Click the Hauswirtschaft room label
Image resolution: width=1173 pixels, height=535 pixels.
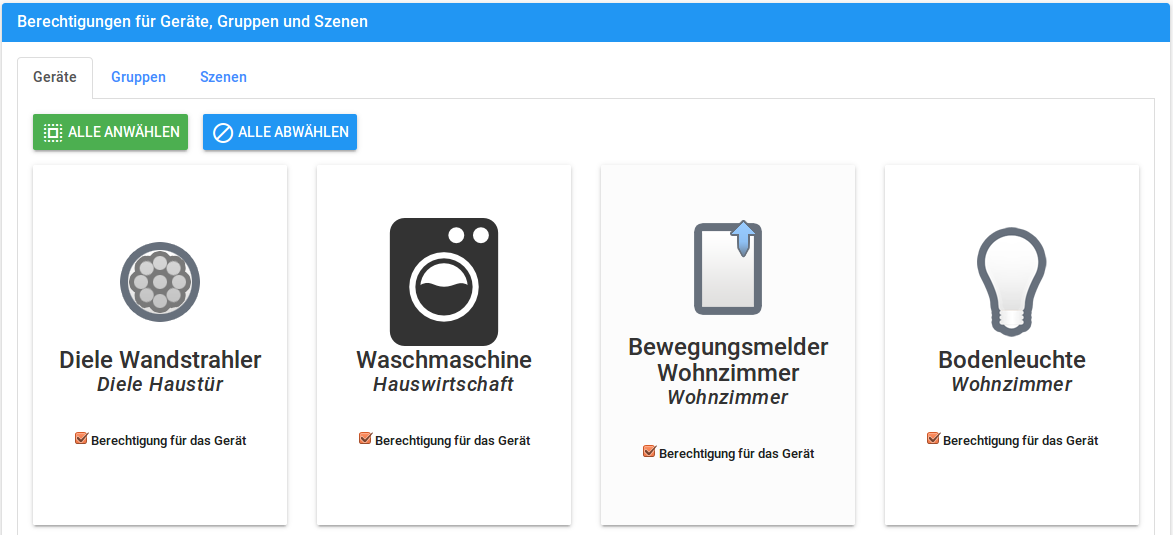pyautogui.click(x=444, y=384)
